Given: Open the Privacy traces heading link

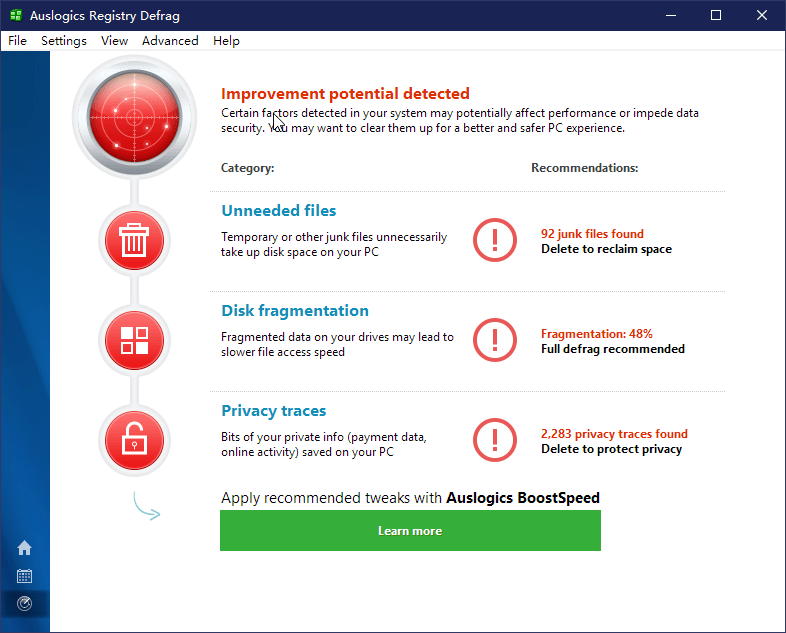Looking at the screenshot, I should point(274,410).
